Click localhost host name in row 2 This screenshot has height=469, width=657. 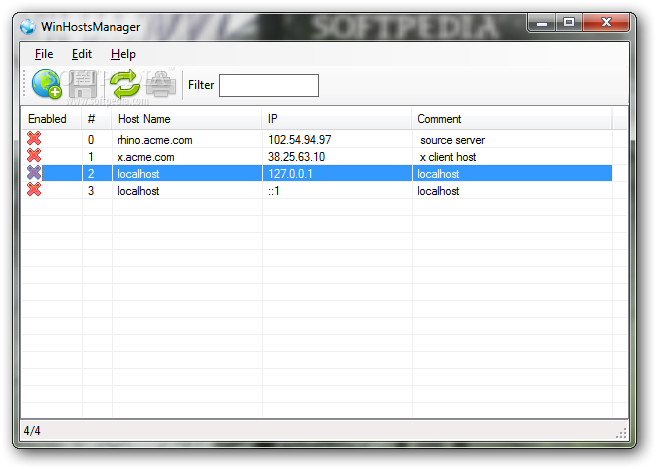pyautogui.click(x=138, y=174)
